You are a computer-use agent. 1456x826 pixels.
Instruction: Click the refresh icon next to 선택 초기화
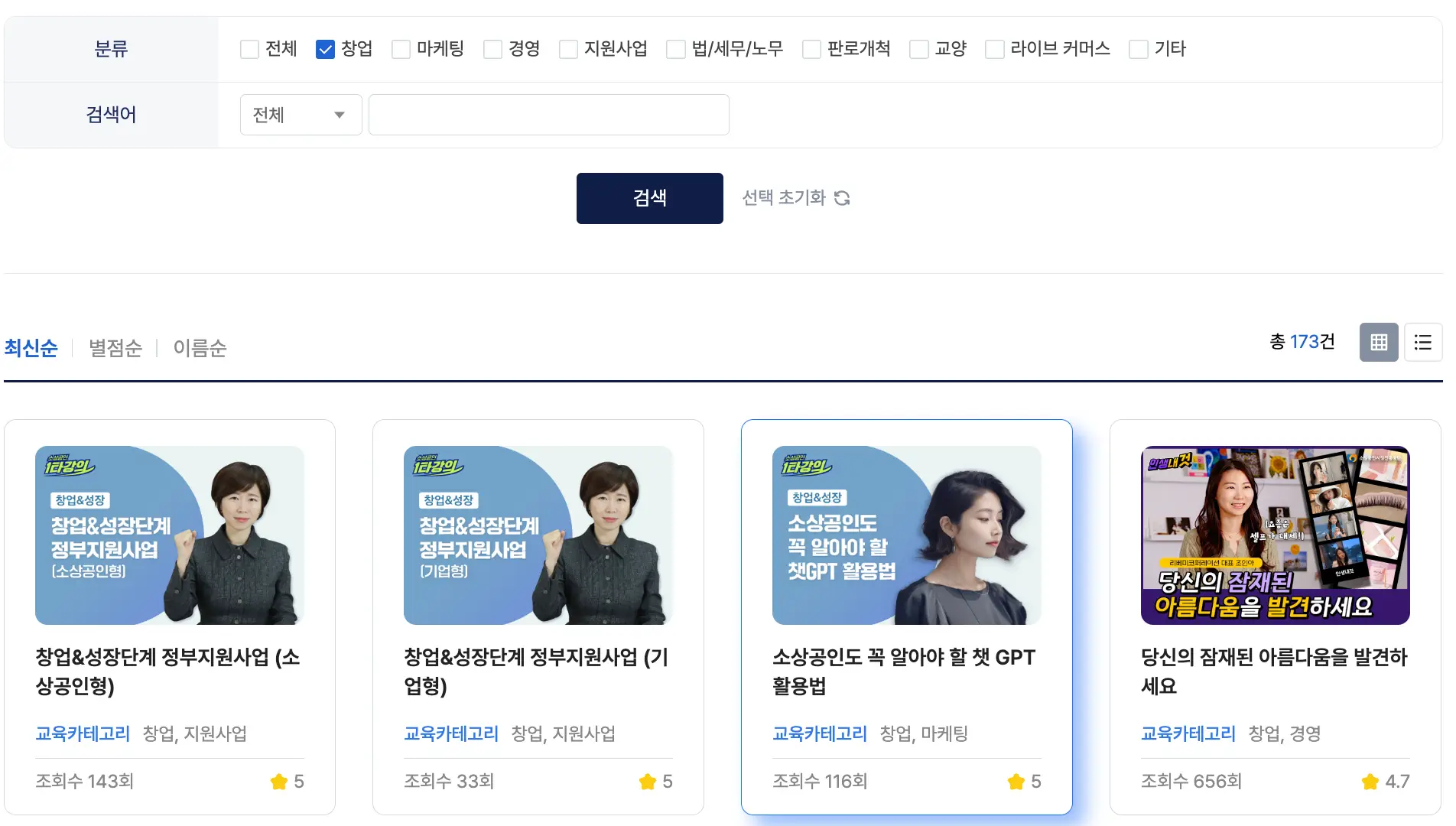842,198
